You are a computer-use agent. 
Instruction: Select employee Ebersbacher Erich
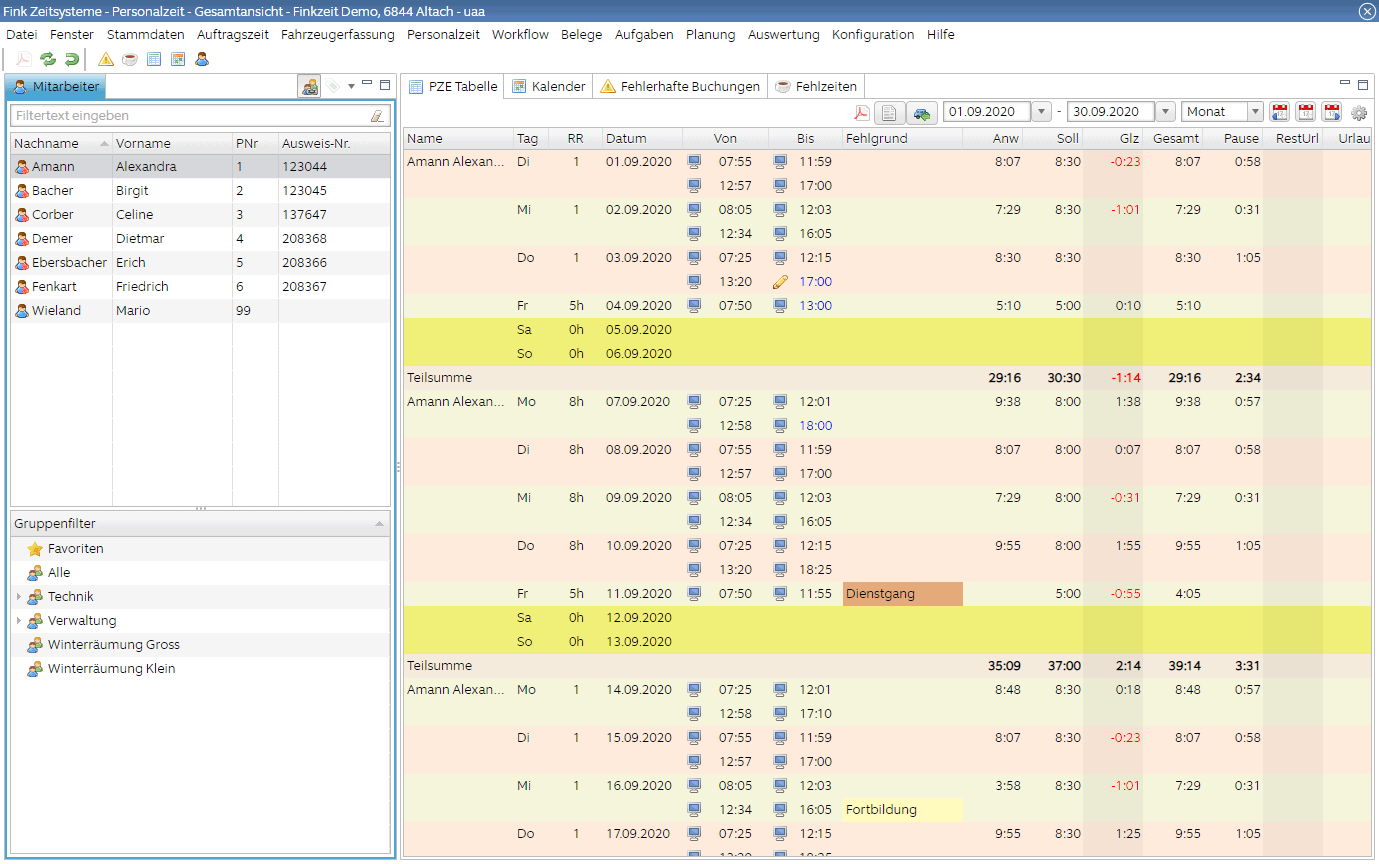coord(200,263)
